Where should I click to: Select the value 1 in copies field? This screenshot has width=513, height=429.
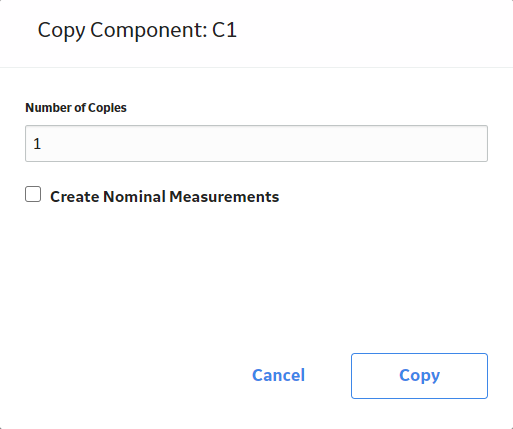pyautogui.click(x=37, y=144)
